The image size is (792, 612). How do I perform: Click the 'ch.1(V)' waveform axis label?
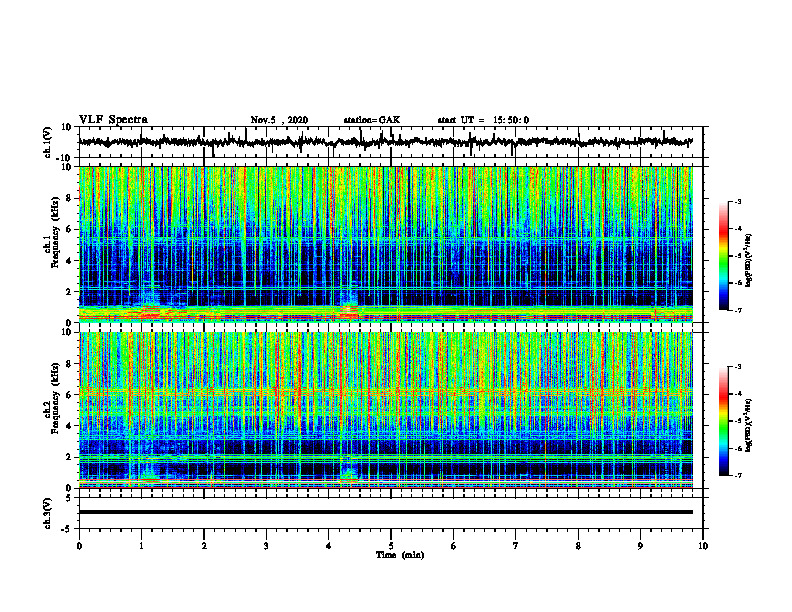pos(48,142)
